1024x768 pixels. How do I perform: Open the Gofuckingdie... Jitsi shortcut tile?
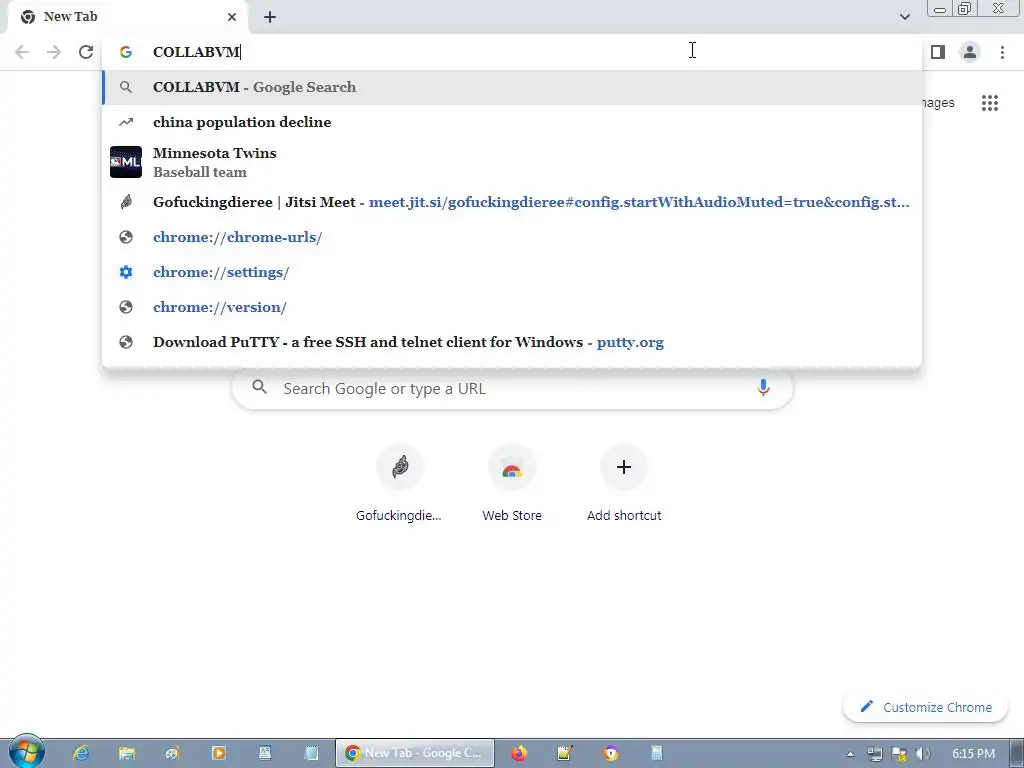(400, 483)
